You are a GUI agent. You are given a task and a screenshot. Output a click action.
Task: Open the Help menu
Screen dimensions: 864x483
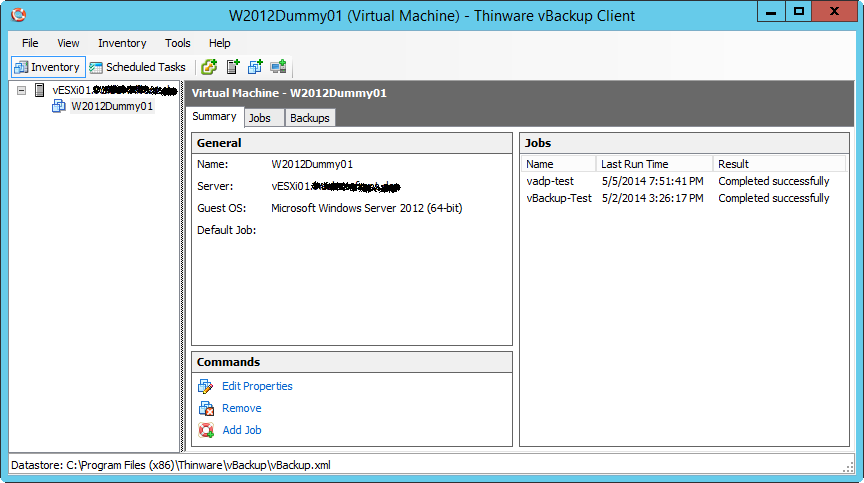[219, 43]
